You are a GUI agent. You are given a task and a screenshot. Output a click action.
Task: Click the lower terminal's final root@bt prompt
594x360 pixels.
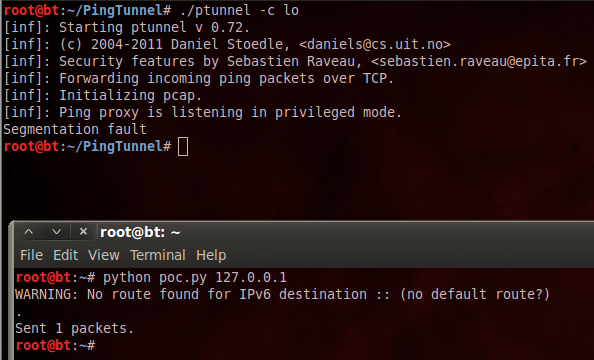pyautogui.click(x=55, y=345)
